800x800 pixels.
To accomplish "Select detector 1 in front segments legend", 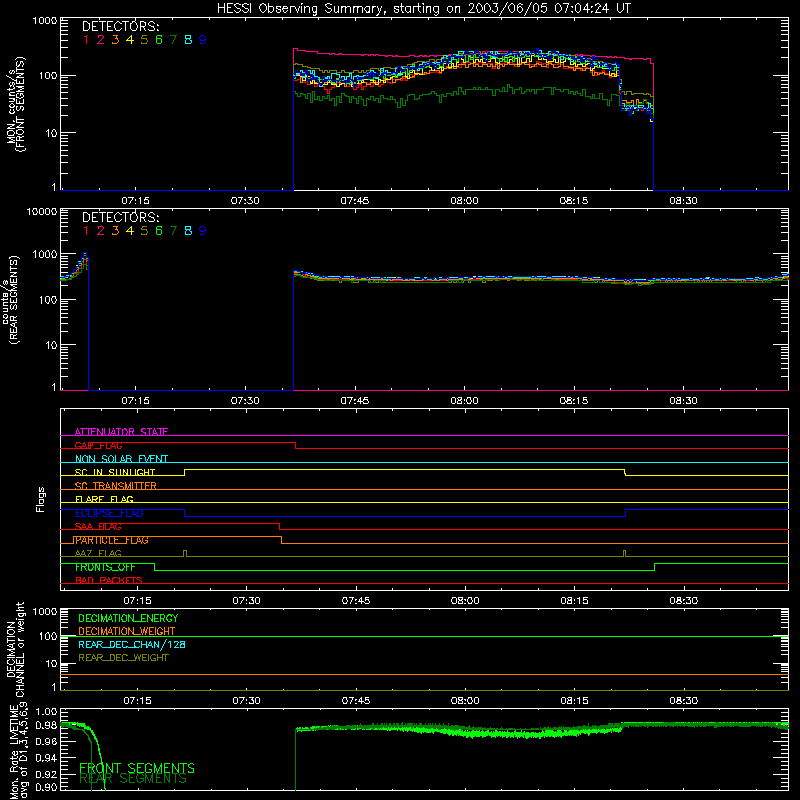I will [x=86, y=40].
